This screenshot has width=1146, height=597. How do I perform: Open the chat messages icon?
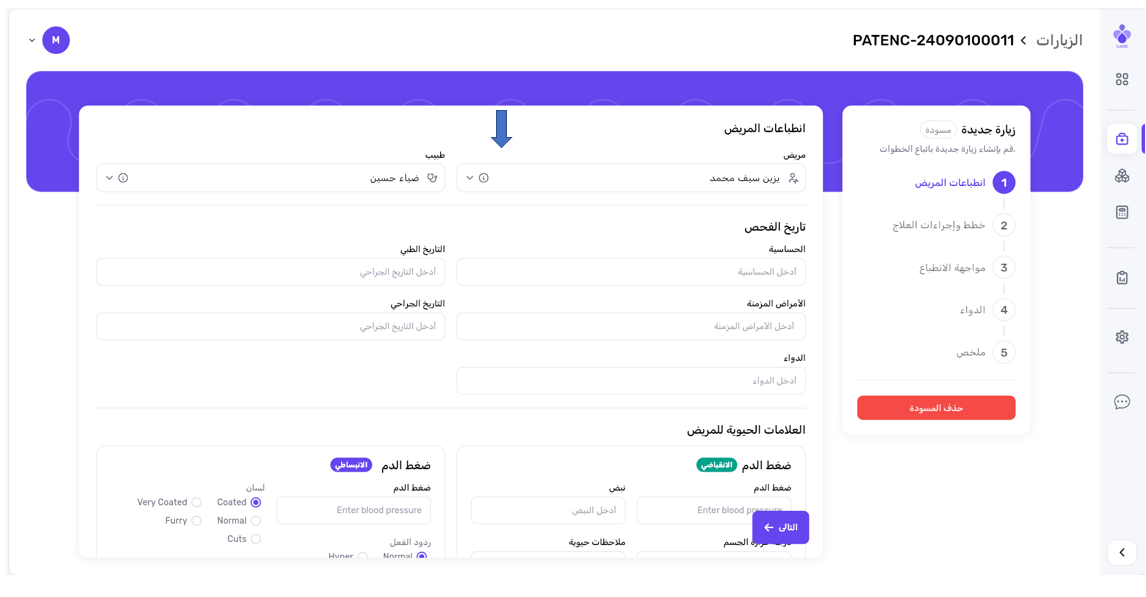click(x=1122, y=402)
